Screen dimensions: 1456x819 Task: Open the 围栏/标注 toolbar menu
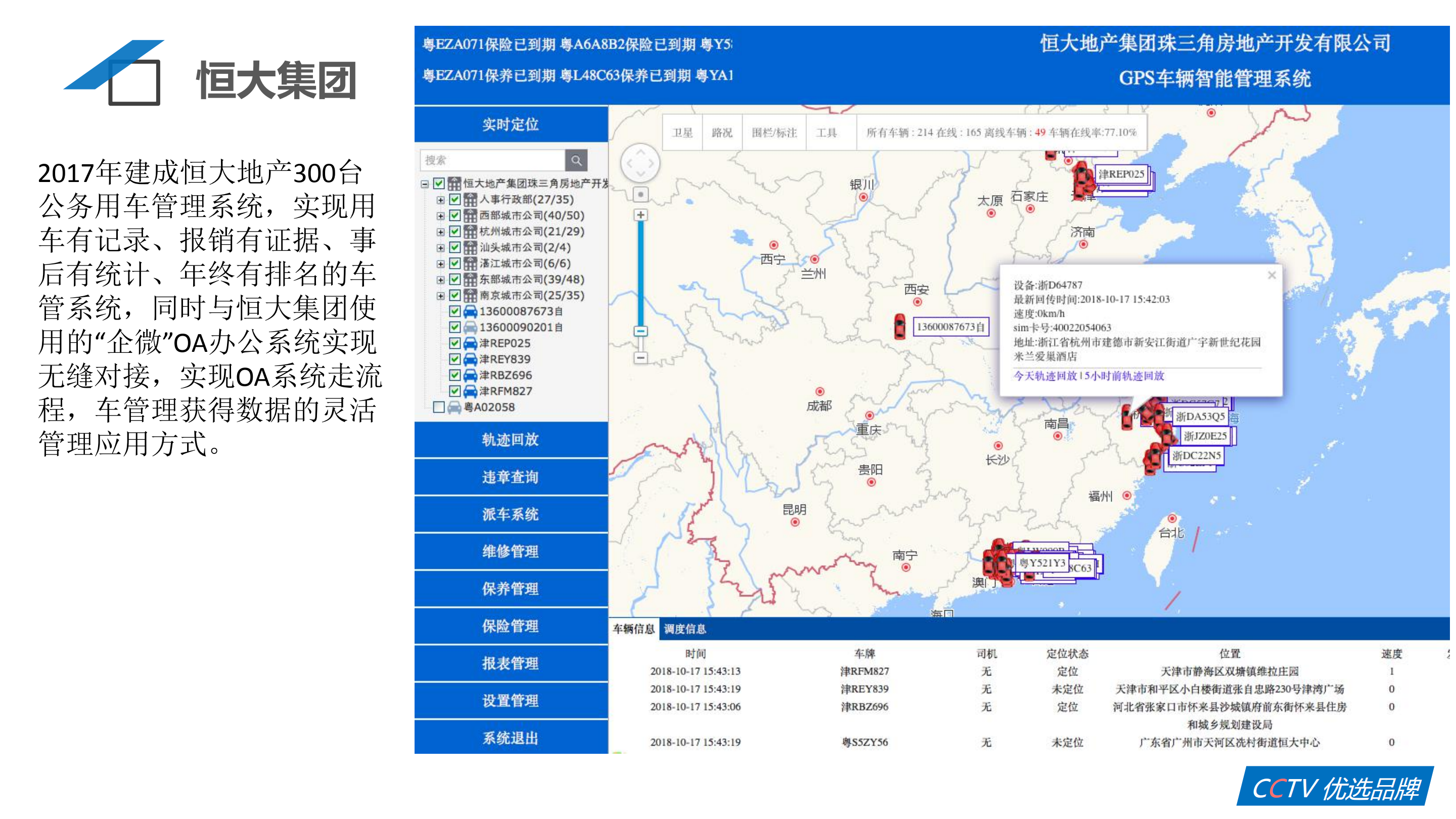[x=774, y=133]
